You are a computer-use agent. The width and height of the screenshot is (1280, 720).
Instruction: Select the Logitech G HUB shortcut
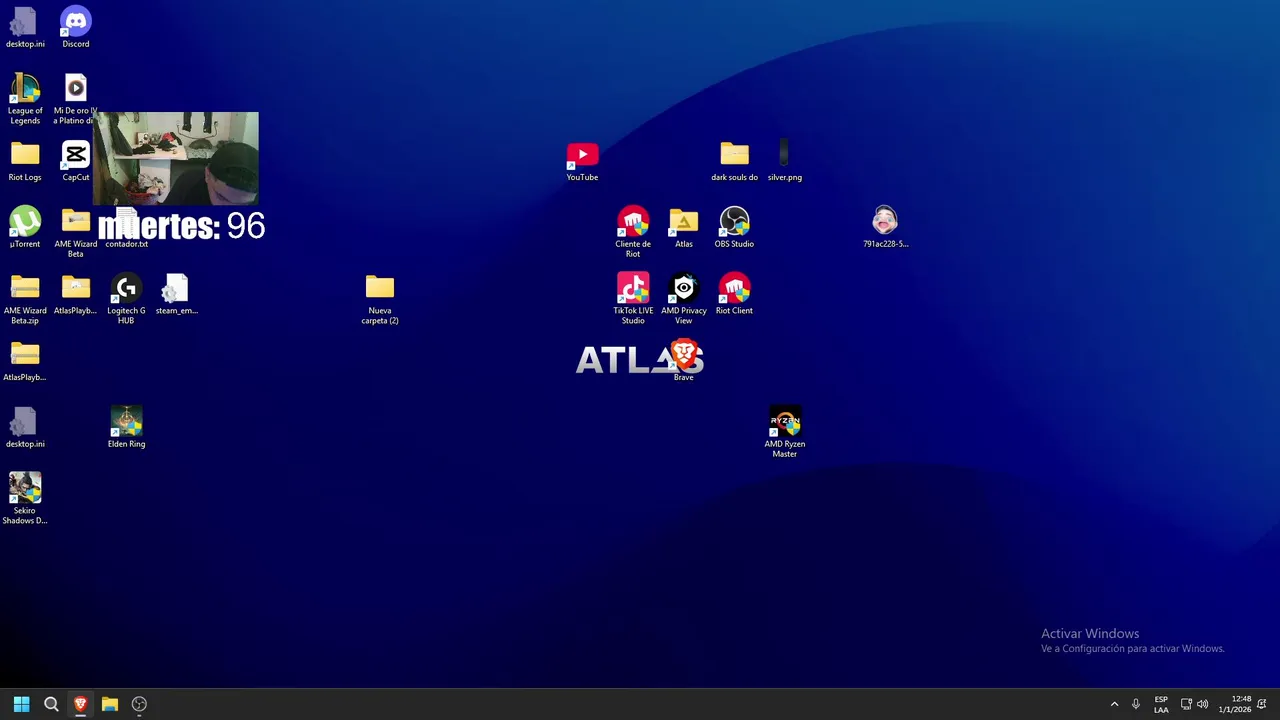click(126, 299)
